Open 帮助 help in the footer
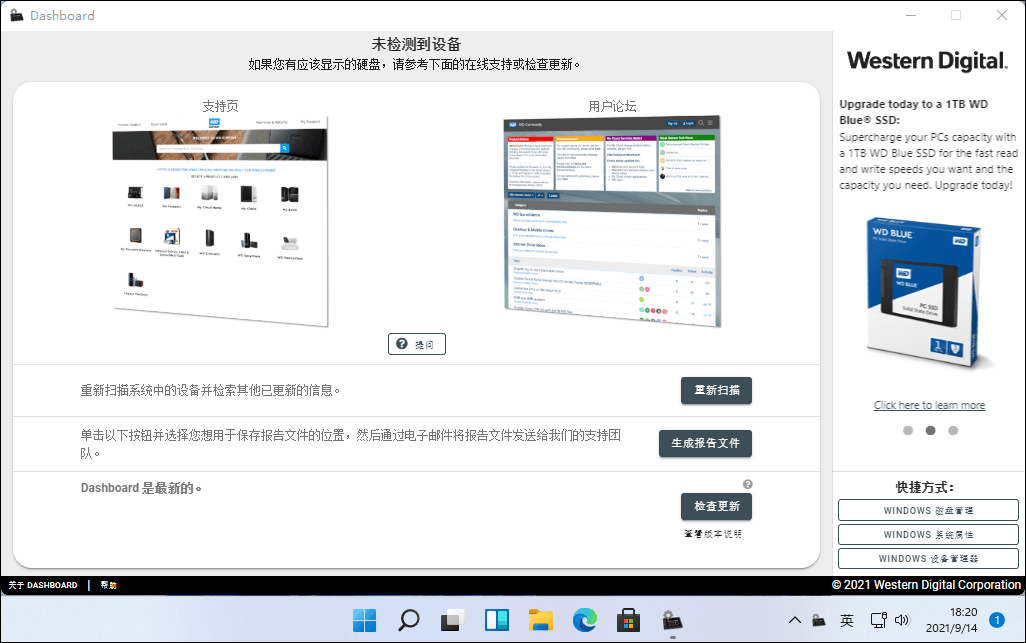 (109, 585)
